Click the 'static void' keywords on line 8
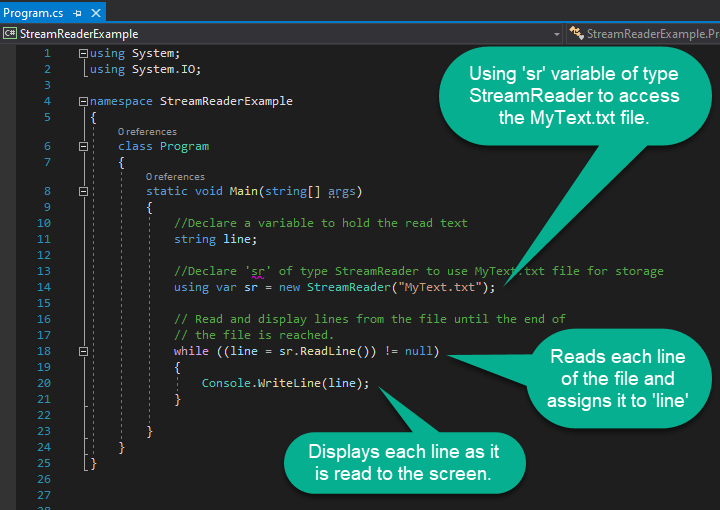Screen dimensions: 720x510 184,191
